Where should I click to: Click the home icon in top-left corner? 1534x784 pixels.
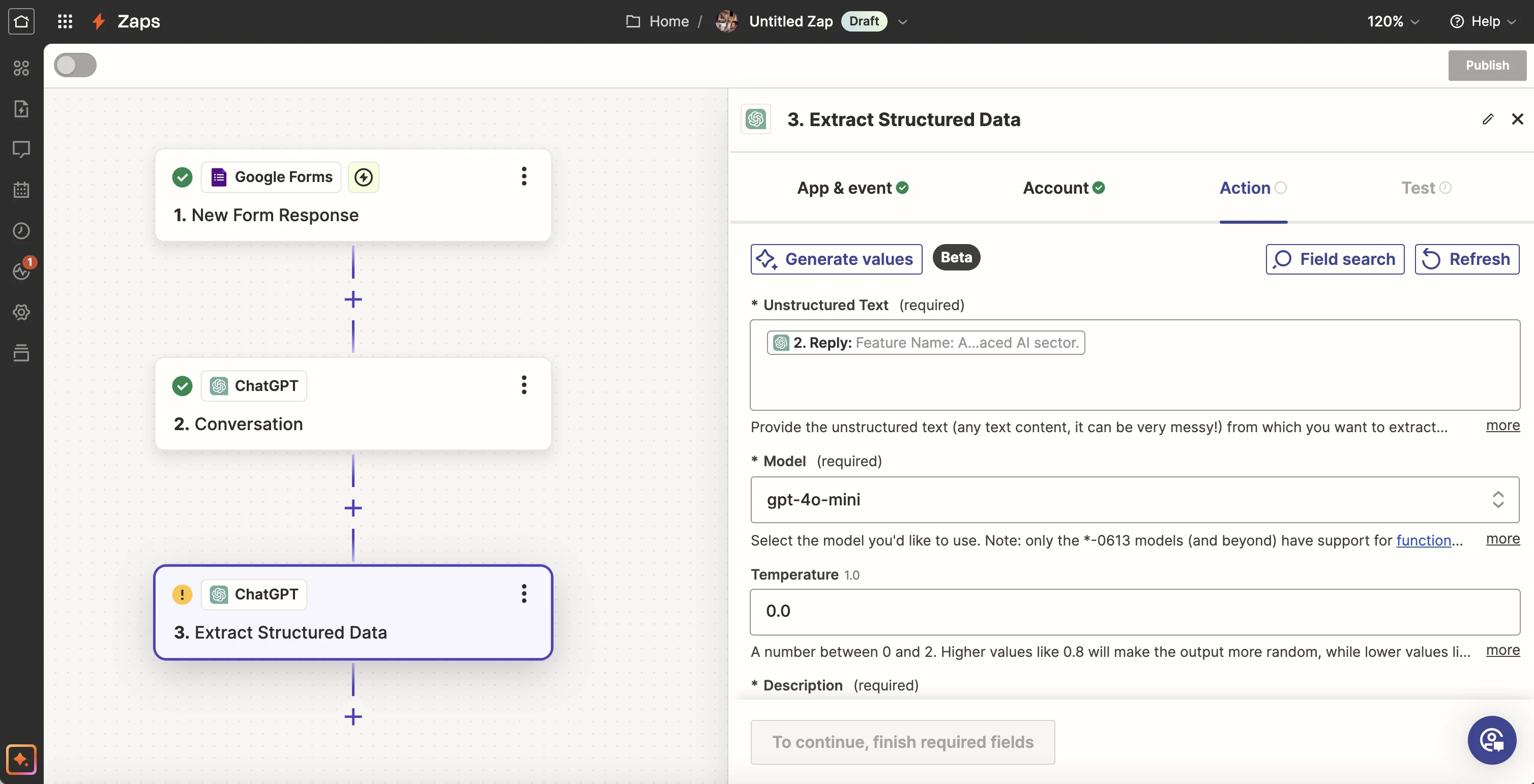pyautogui.click(x=21, y=21)
